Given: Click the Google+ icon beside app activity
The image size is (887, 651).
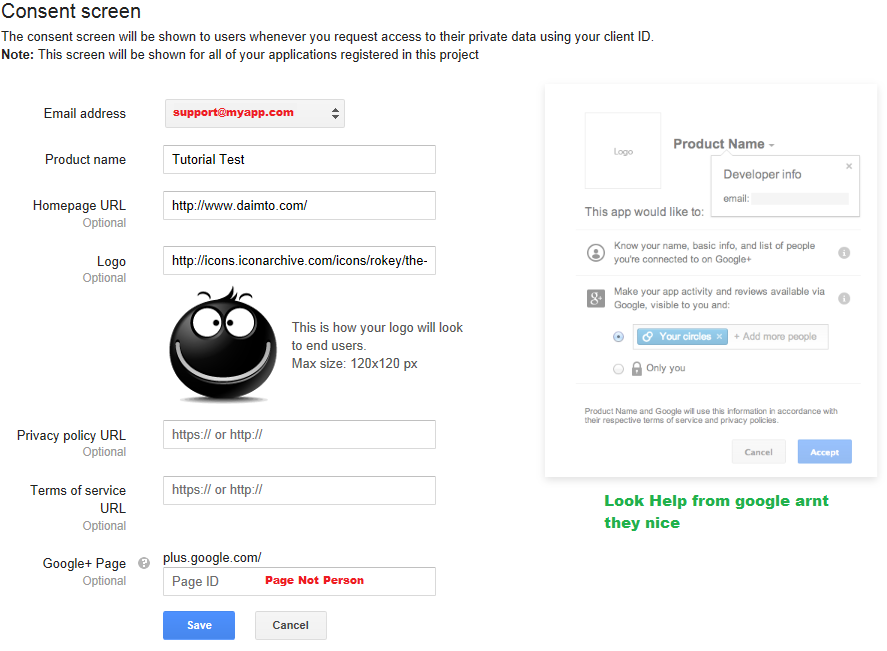Looking at the screenshot, I should [596, 298].
